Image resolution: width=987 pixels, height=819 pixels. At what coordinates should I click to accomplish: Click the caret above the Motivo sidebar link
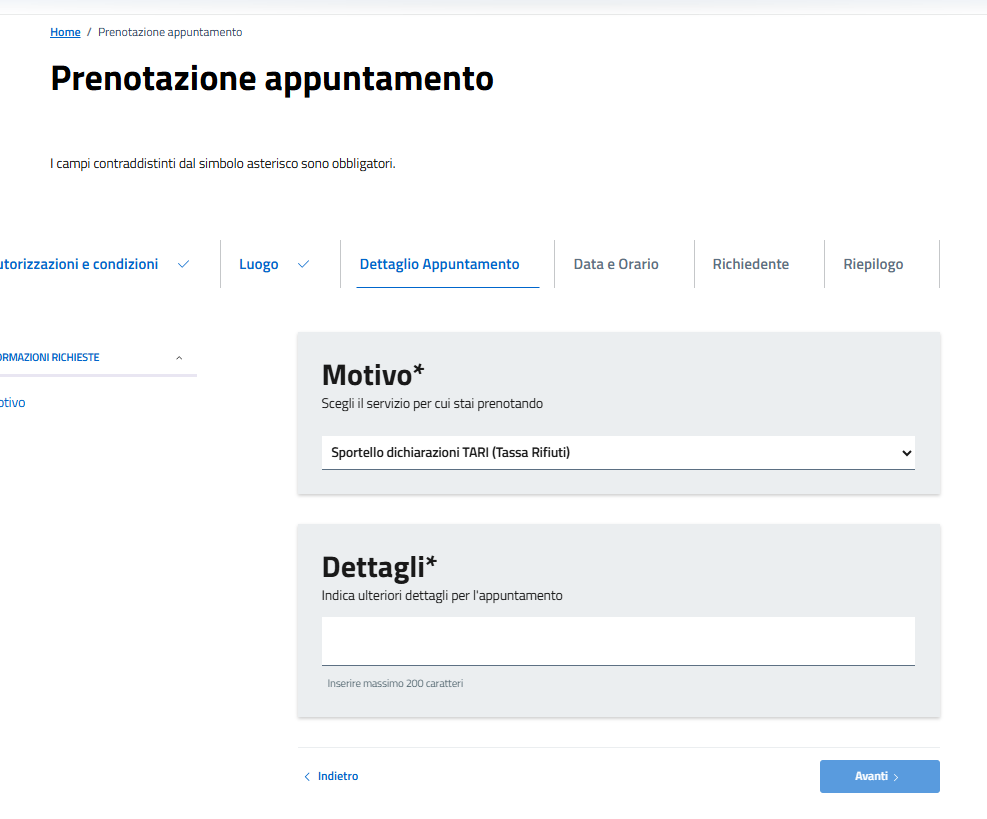179,357
